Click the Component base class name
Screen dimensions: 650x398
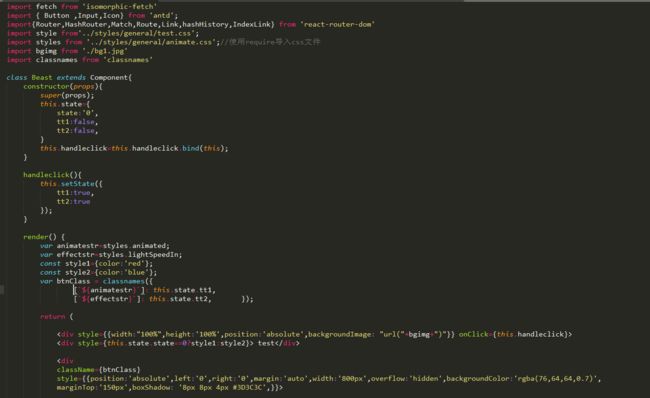(x=109, y=78)
